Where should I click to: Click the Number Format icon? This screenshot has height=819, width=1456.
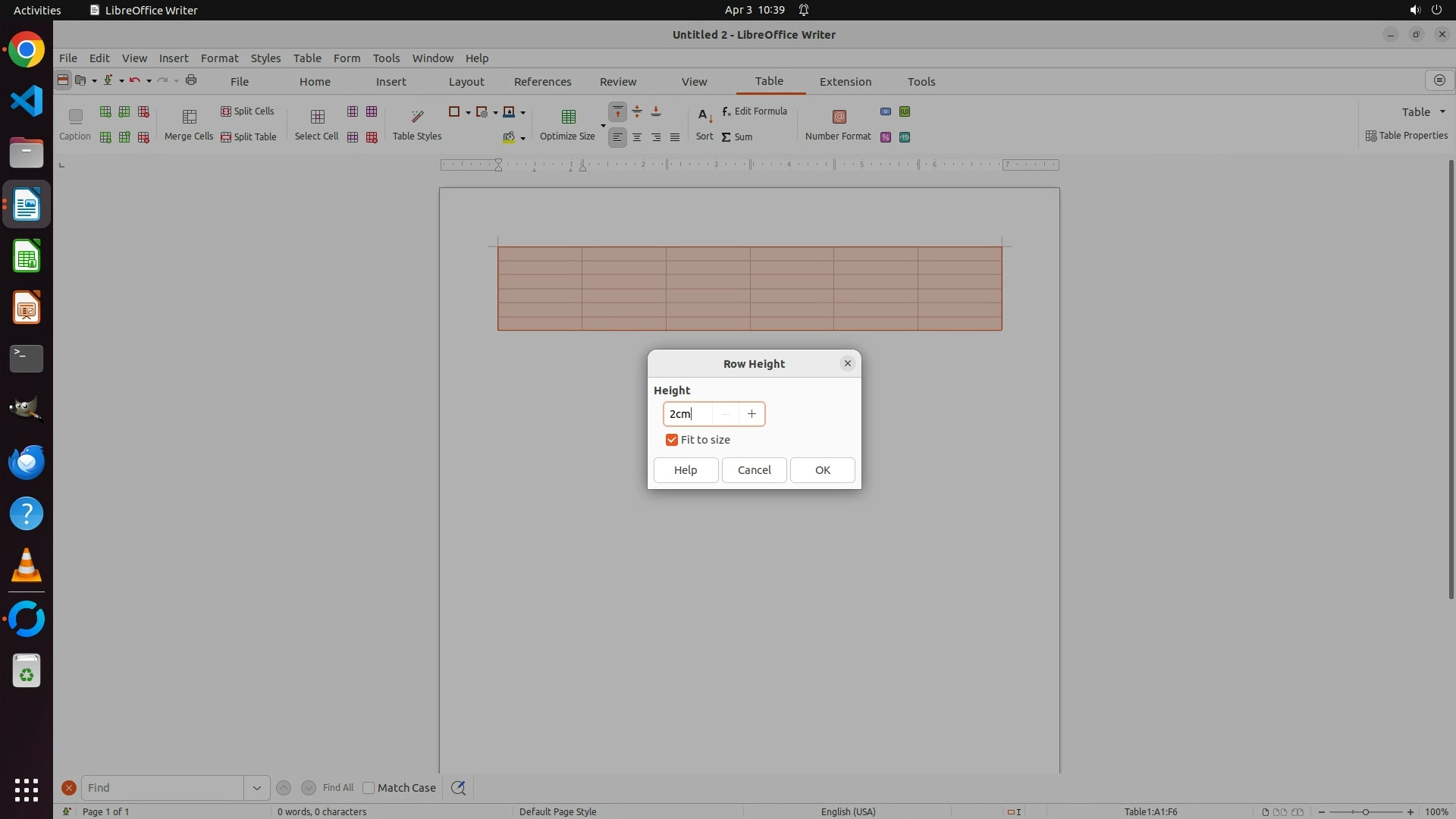coord(838,117)
